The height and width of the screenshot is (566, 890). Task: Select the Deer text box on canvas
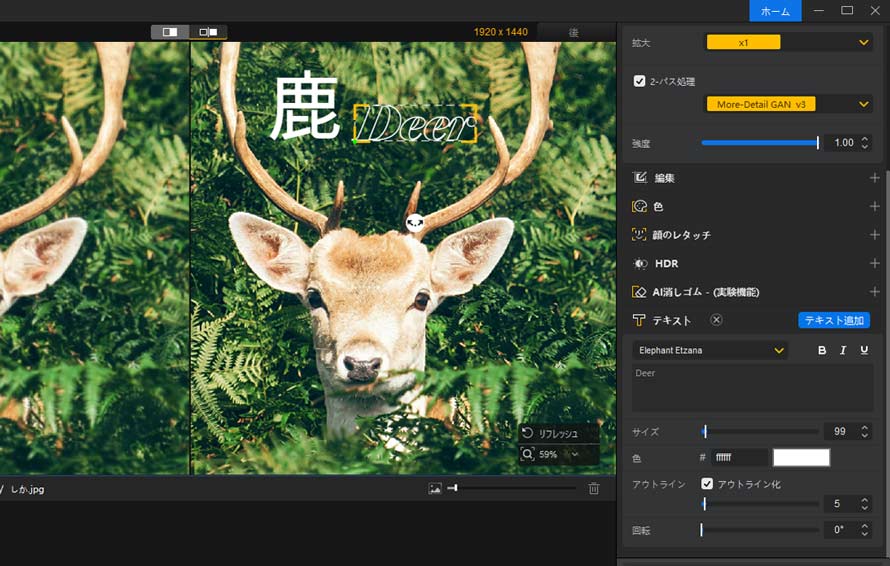[415, 123]
